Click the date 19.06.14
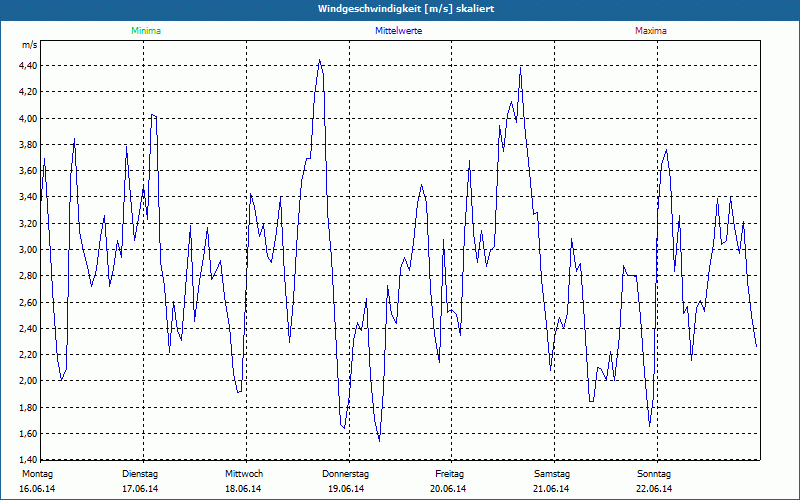The width and height of the screenshot is (800, 500). pos(346,489)
